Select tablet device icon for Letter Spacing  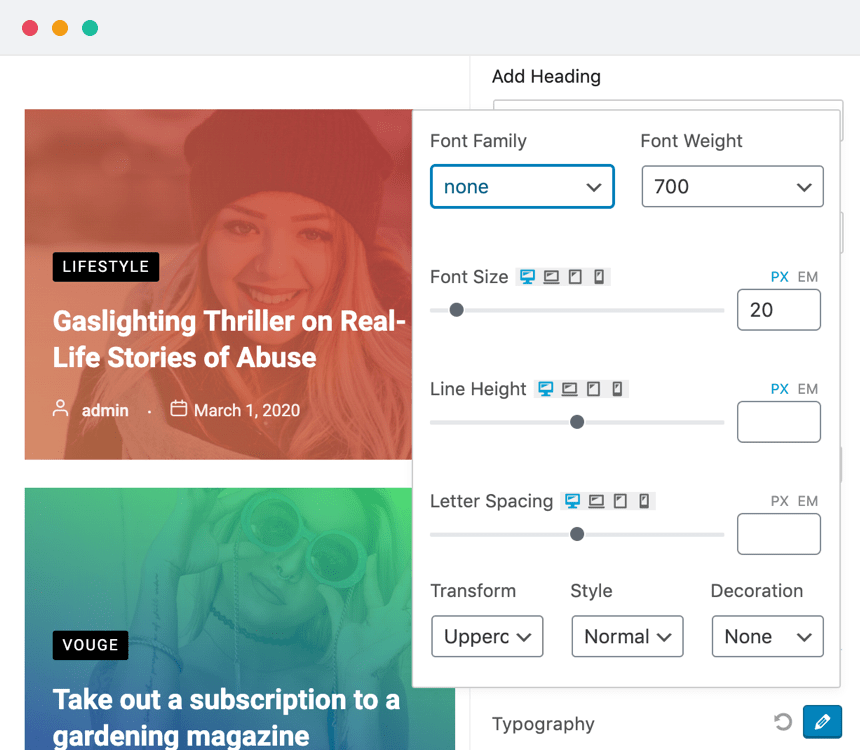[620, 501]
